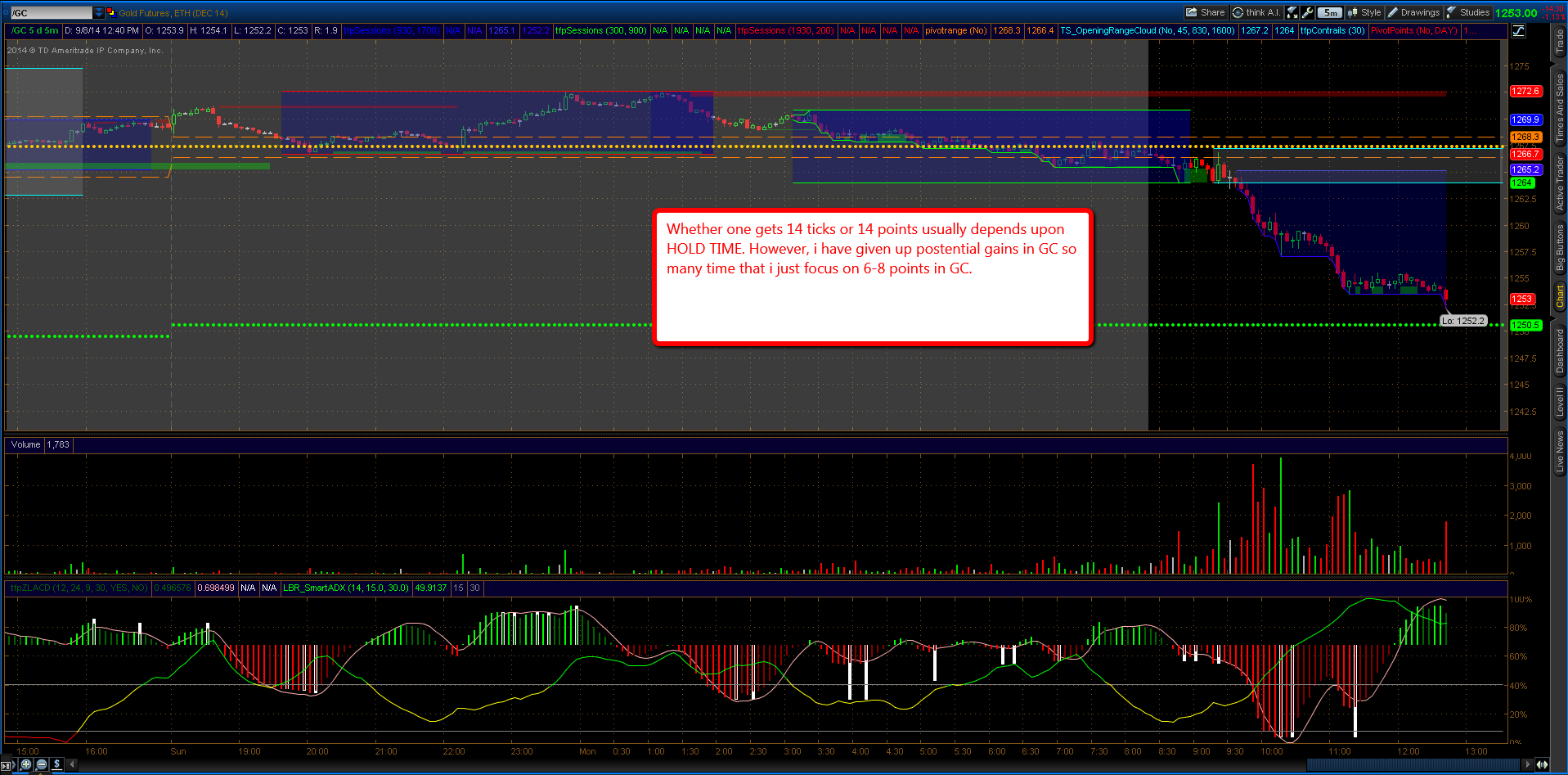This screenshot has width=1568, height=775.
Task: Click the pivotrange (No) study label
Action: click(956, 31)
